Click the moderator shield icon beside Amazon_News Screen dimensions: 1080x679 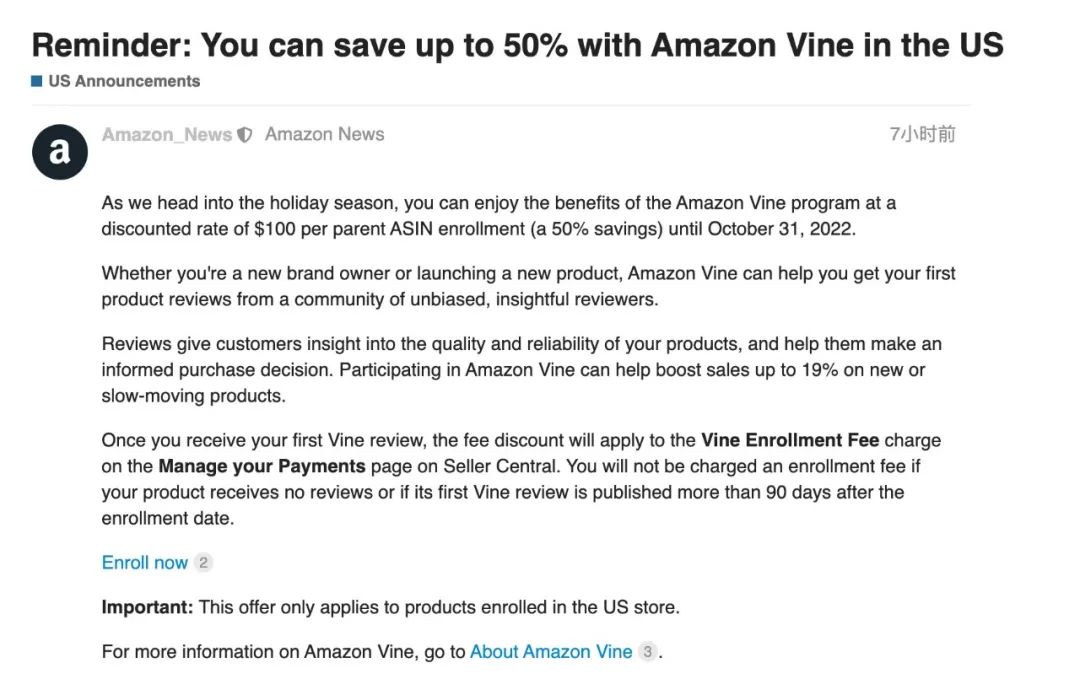(x=245, y=135)
